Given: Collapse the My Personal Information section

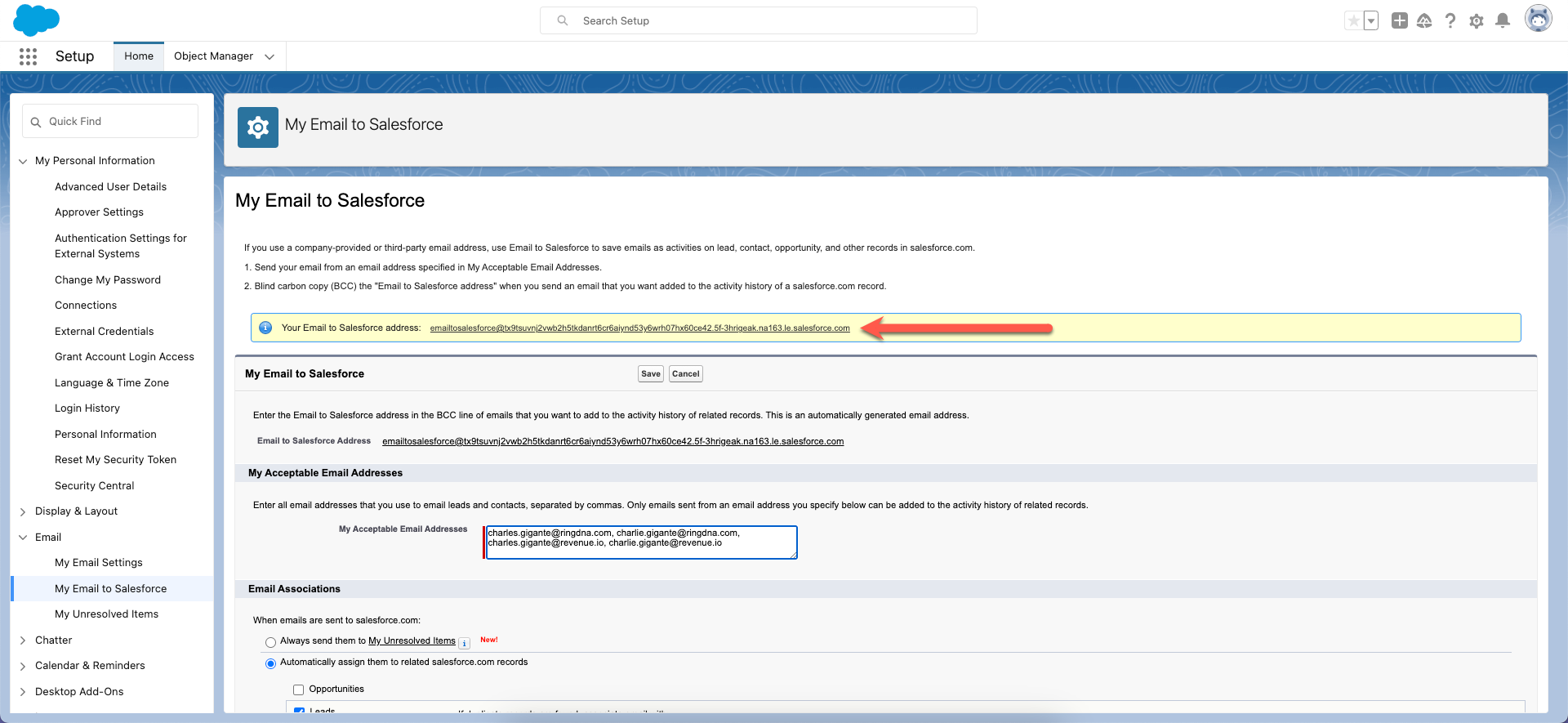Looking at the screenshot, I should (23, 161).
